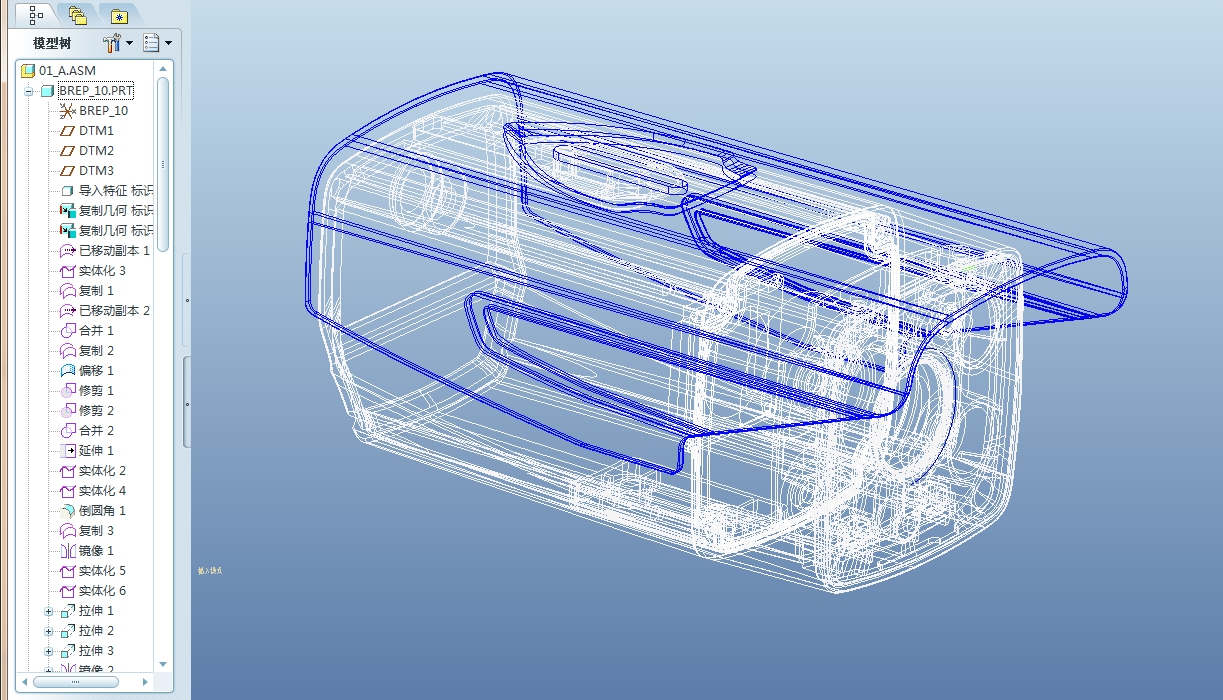Select the 模型树 panel title text
This screenshot has height=700, width=1223.
click(x=51, y=43)
